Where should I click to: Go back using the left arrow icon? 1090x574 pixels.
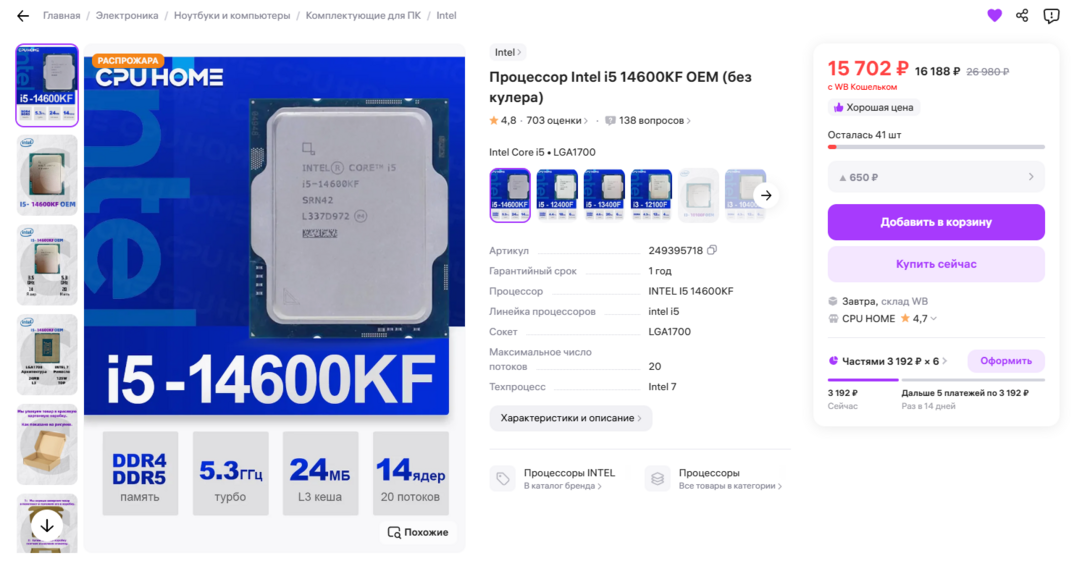[23, 16]
